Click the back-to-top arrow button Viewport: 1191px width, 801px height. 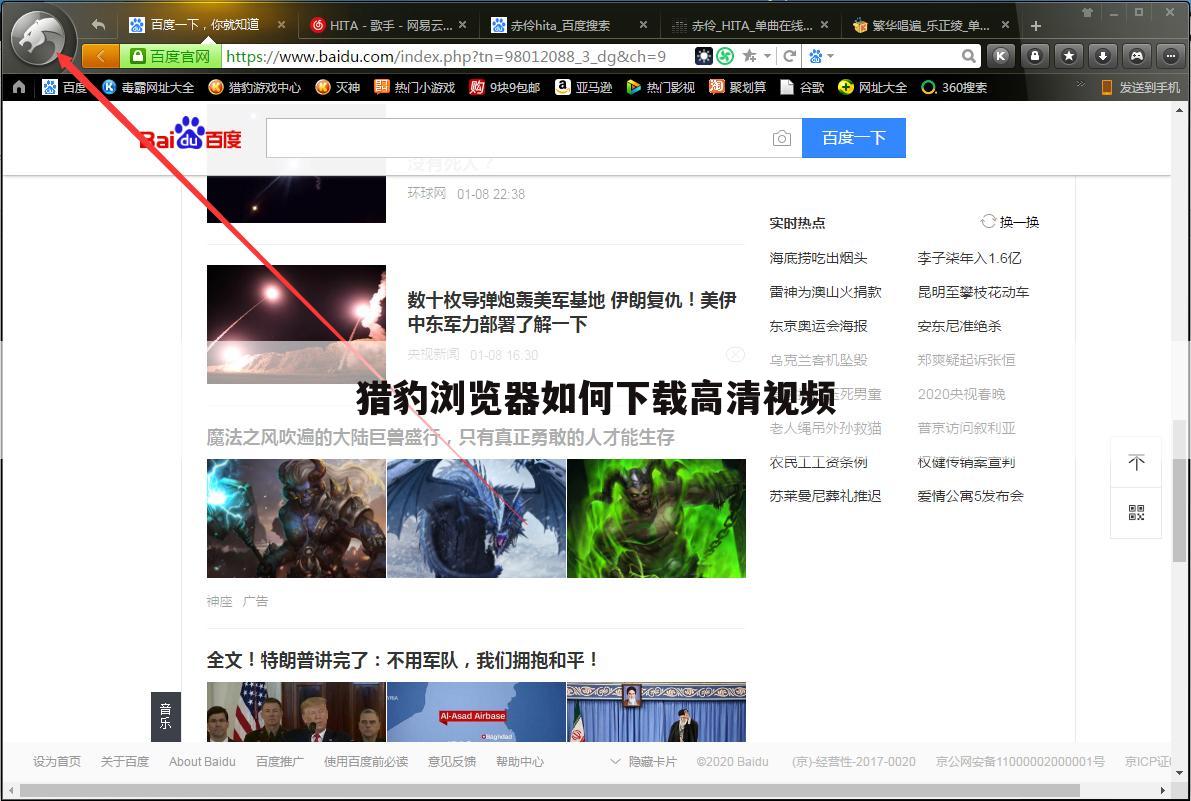pos(1136,462)
